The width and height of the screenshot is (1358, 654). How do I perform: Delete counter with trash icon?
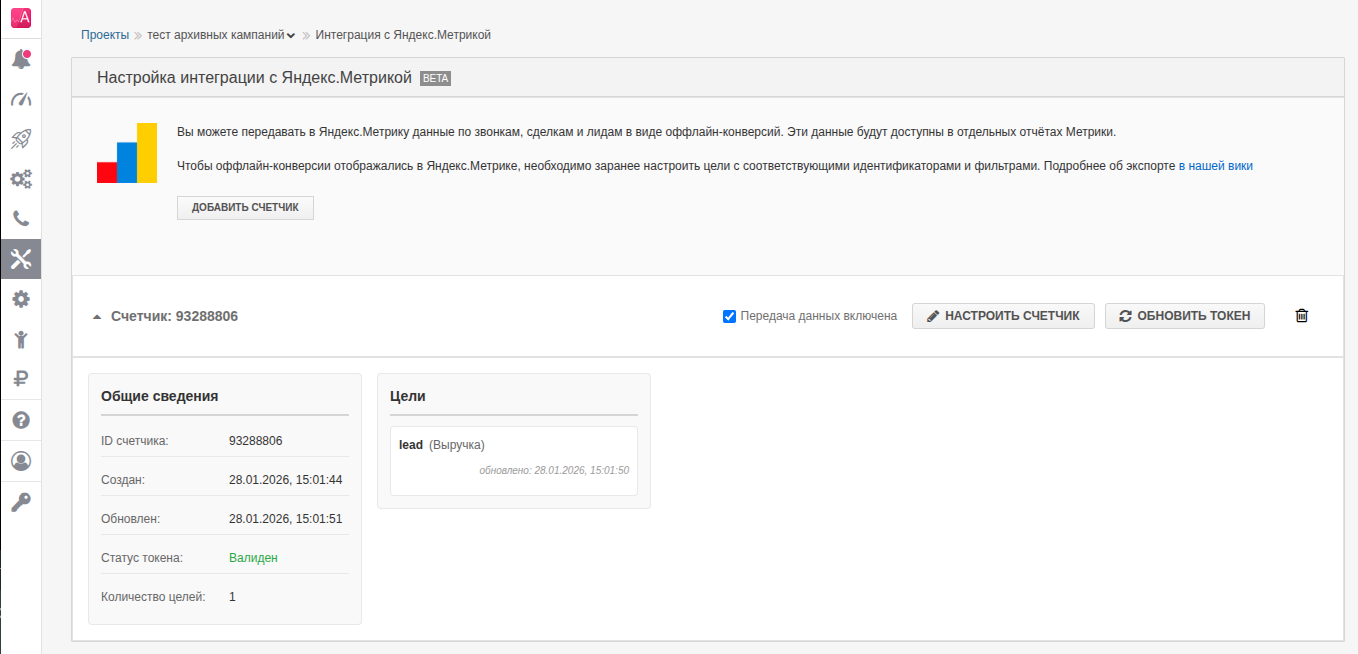coord(1301,316)
